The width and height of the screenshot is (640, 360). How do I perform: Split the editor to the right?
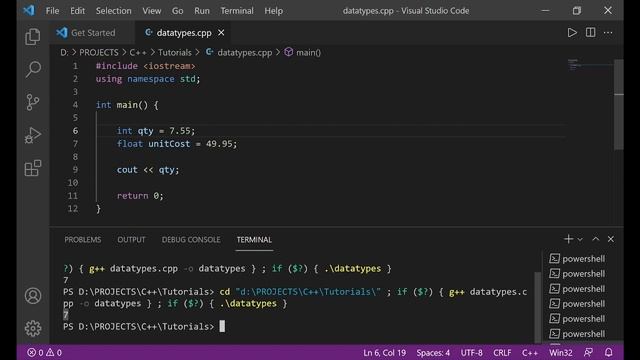[x=590, y=33]
